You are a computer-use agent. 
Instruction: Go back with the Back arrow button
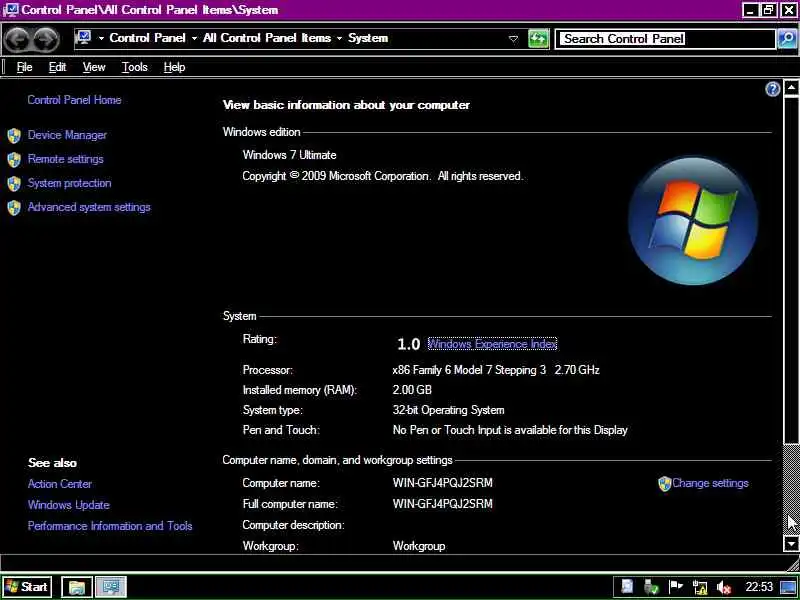18,39
